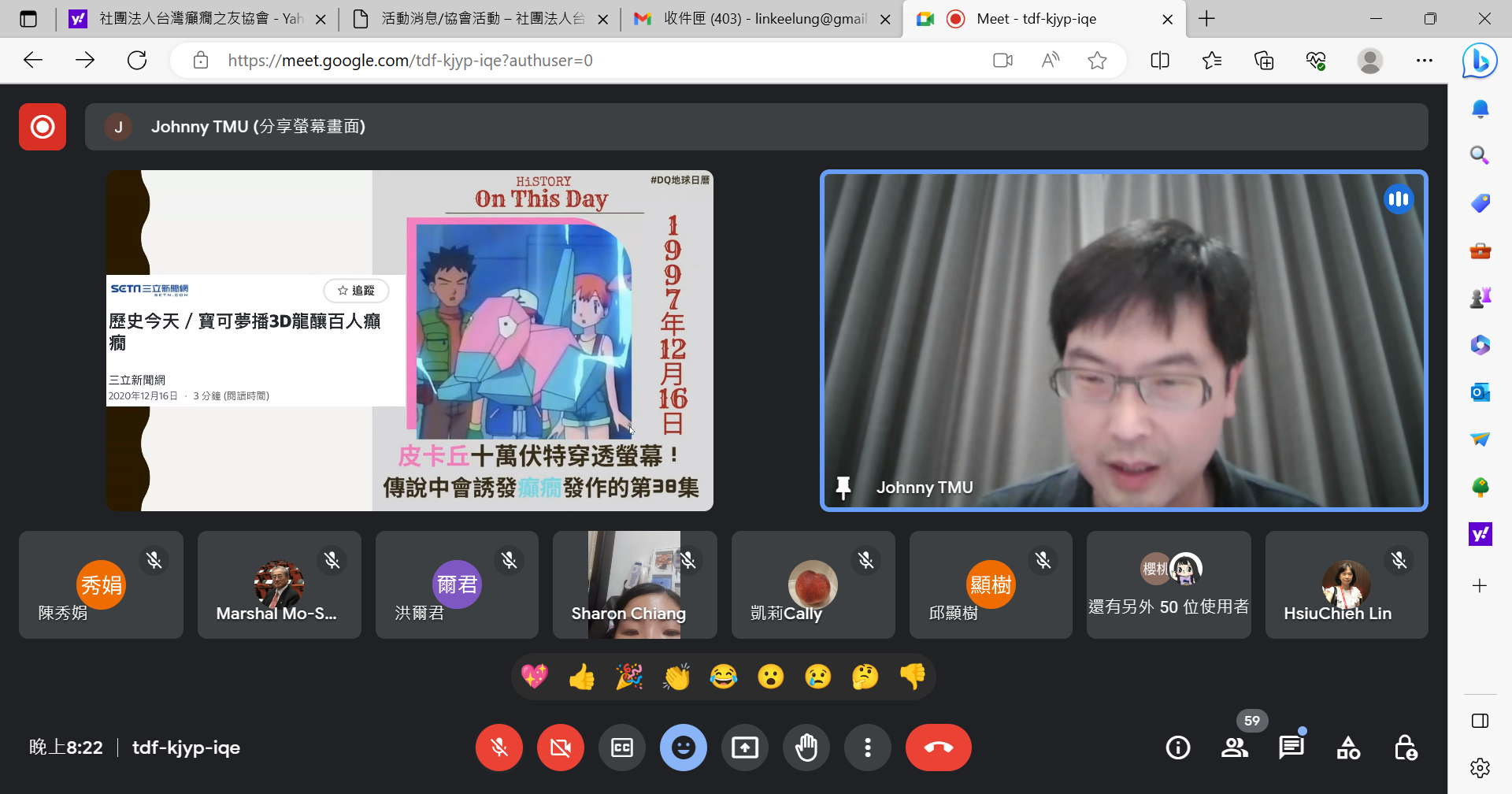Open the Edge profile avatar menu
The width and height of the screenshot is (1512, 794).
1370,61
